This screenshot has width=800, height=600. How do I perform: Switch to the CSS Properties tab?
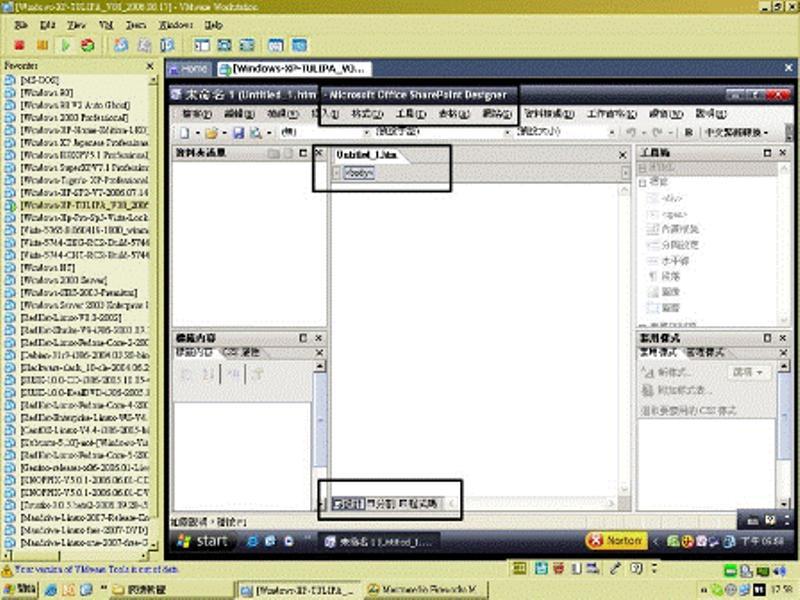(241, 353)
